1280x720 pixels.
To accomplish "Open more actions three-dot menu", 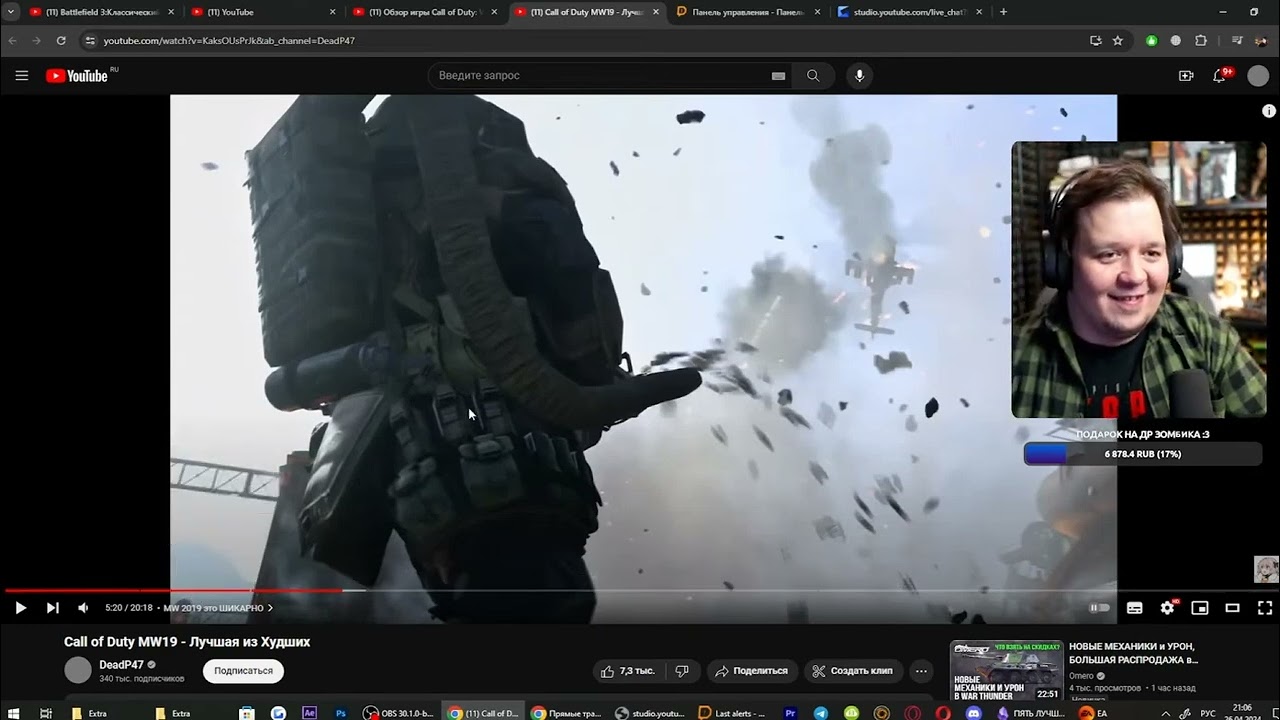I will pos(921,671).
